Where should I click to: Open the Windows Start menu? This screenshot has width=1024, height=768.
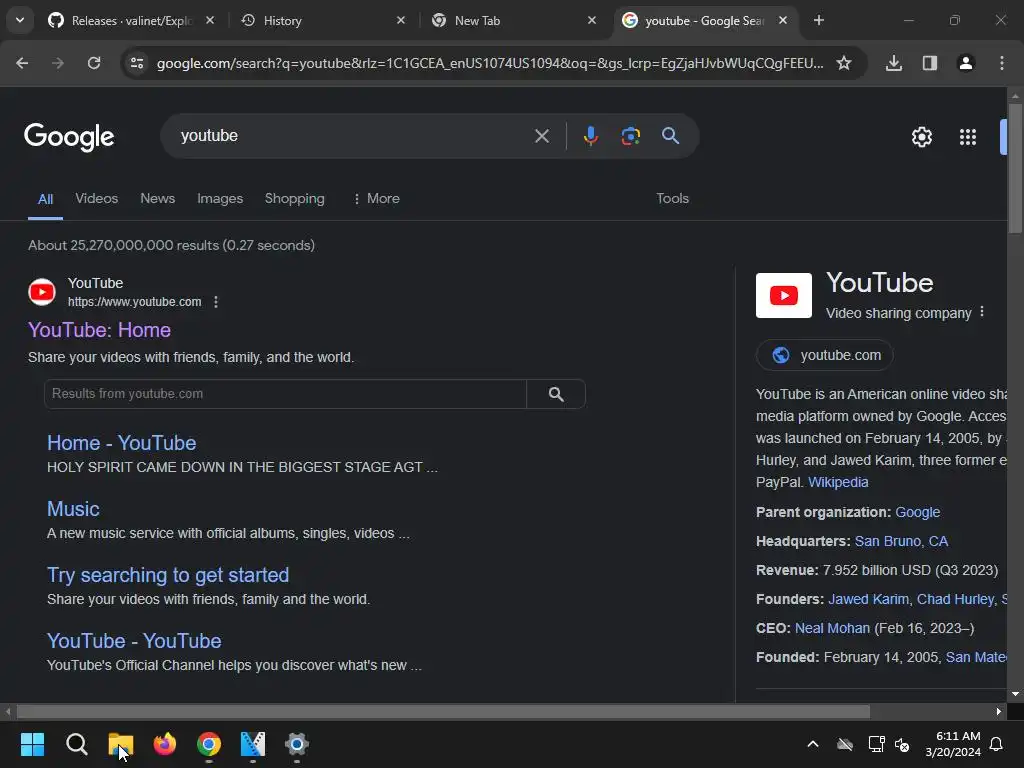point(32,744)
